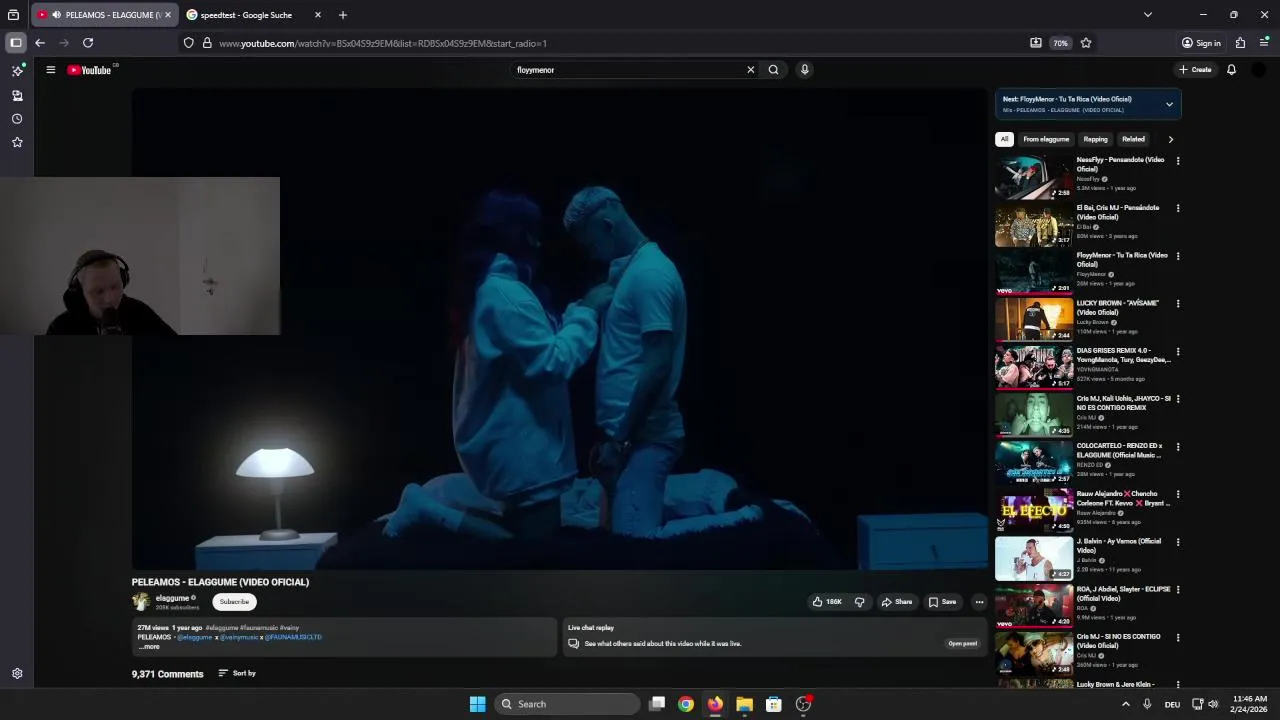Image resolution: width=1280 pixels, height=720 pixels.
Task: Play the EL EFECTO Rauw Alejandro thumbnail
Action: (1034, 511)
